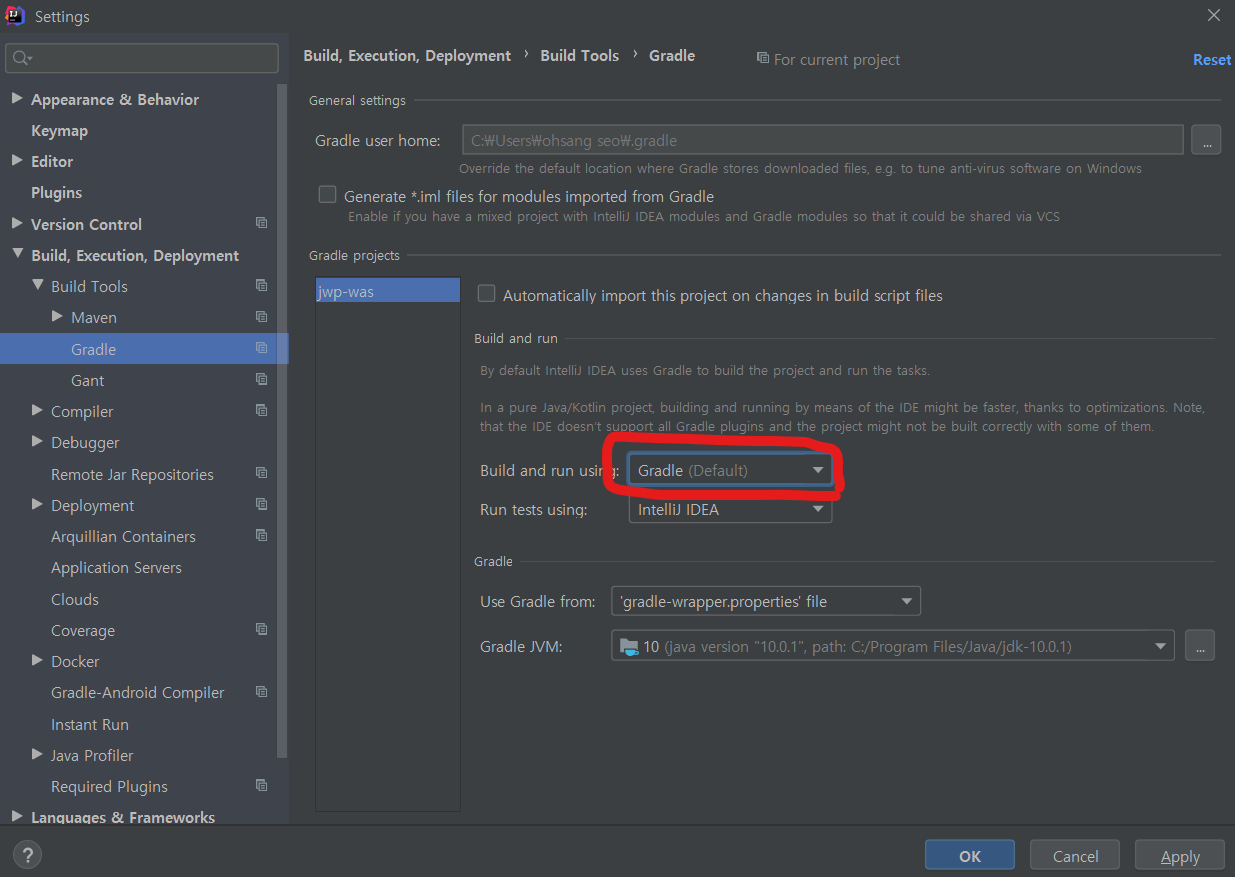
Task: Click project-level icon next to Gradle-Android Compiler
Action: tap(261, 692)
